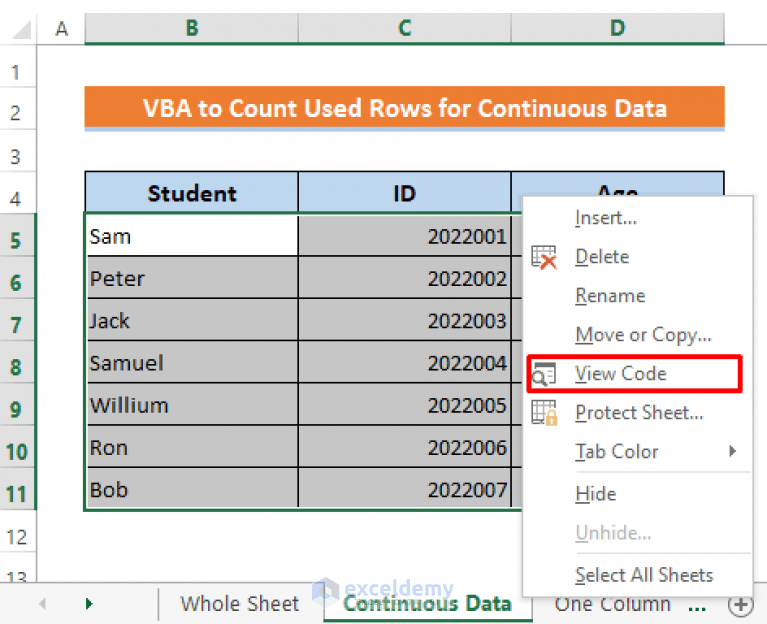The width and height of the screenshot is (767, 624).
Task: Switch to the Continuous Data tab
Action: [x=427, y=604]
